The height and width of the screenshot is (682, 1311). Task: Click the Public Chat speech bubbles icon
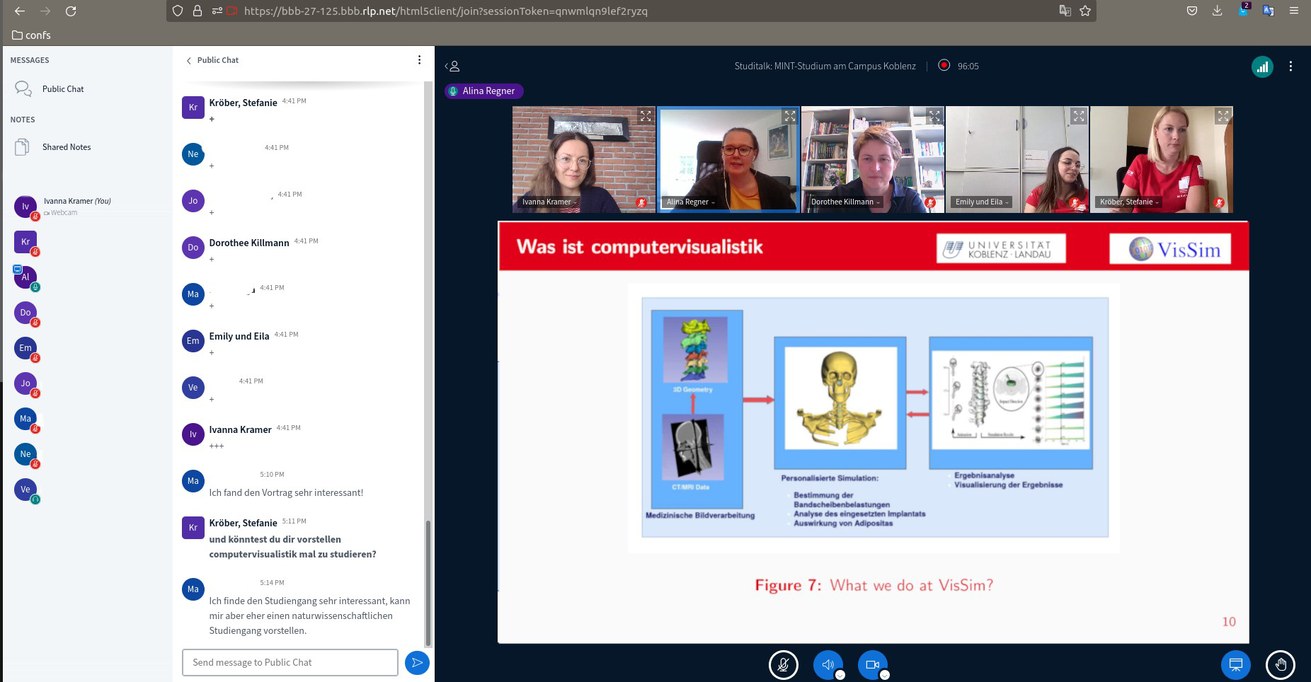(23, 89)
